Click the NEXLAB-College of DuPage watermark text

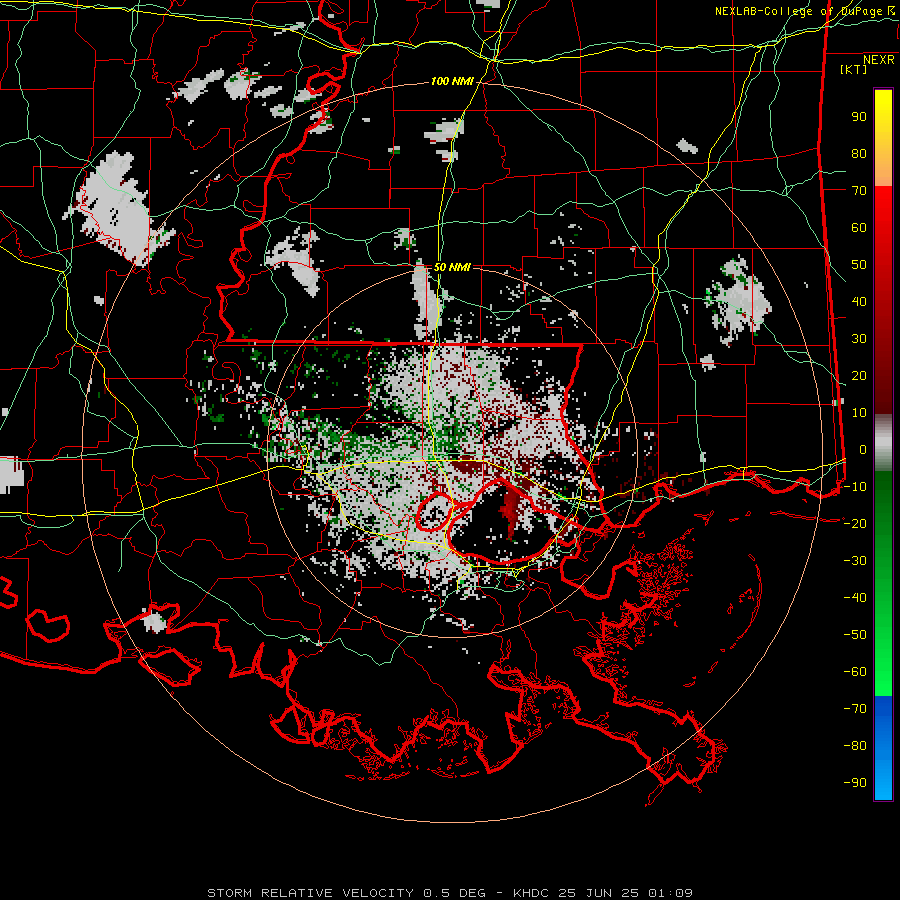tap(805, 11)
